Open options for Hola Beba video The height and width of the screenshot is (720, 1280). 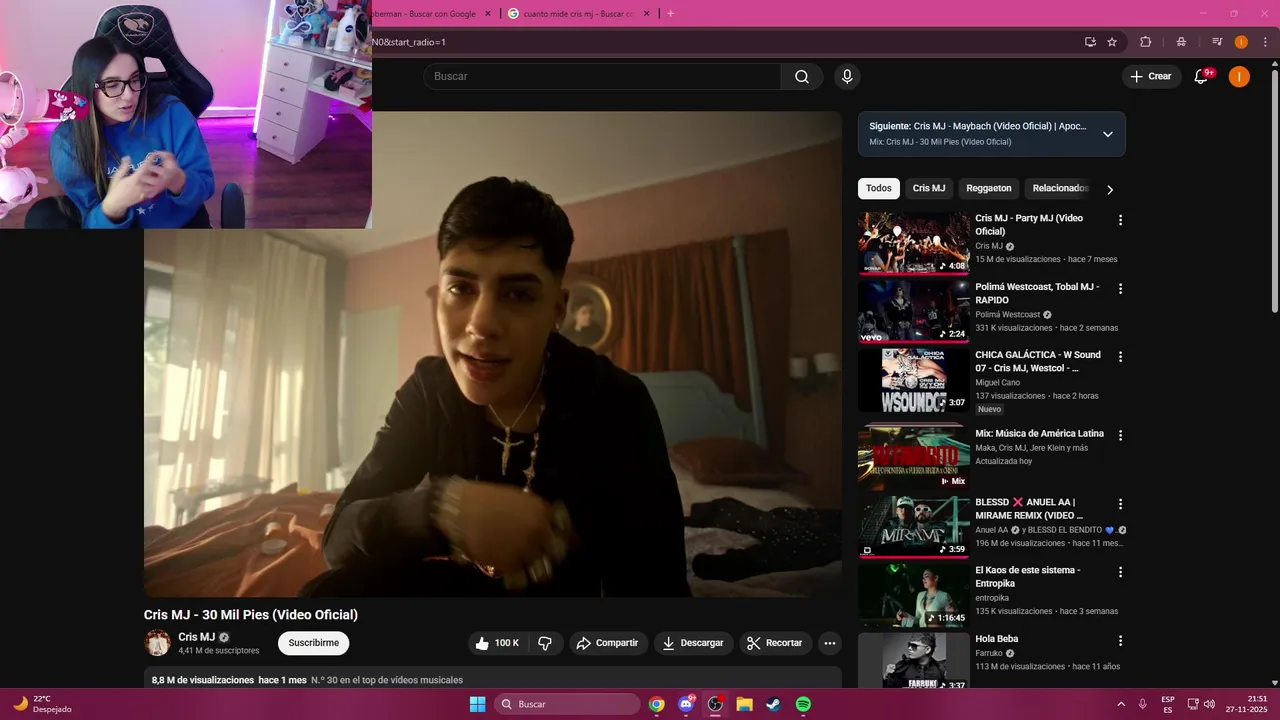1120,641
